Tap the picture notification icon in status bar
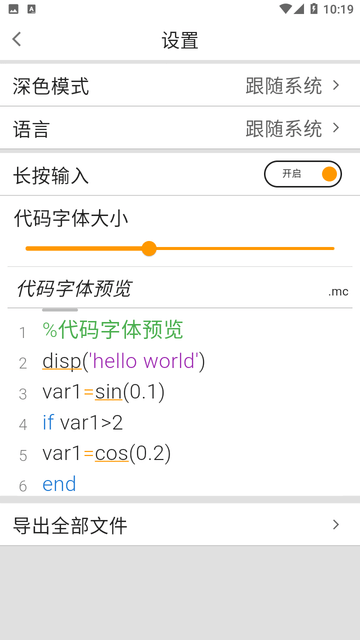The width and height of the screenshot is (360, 640). 13,9
